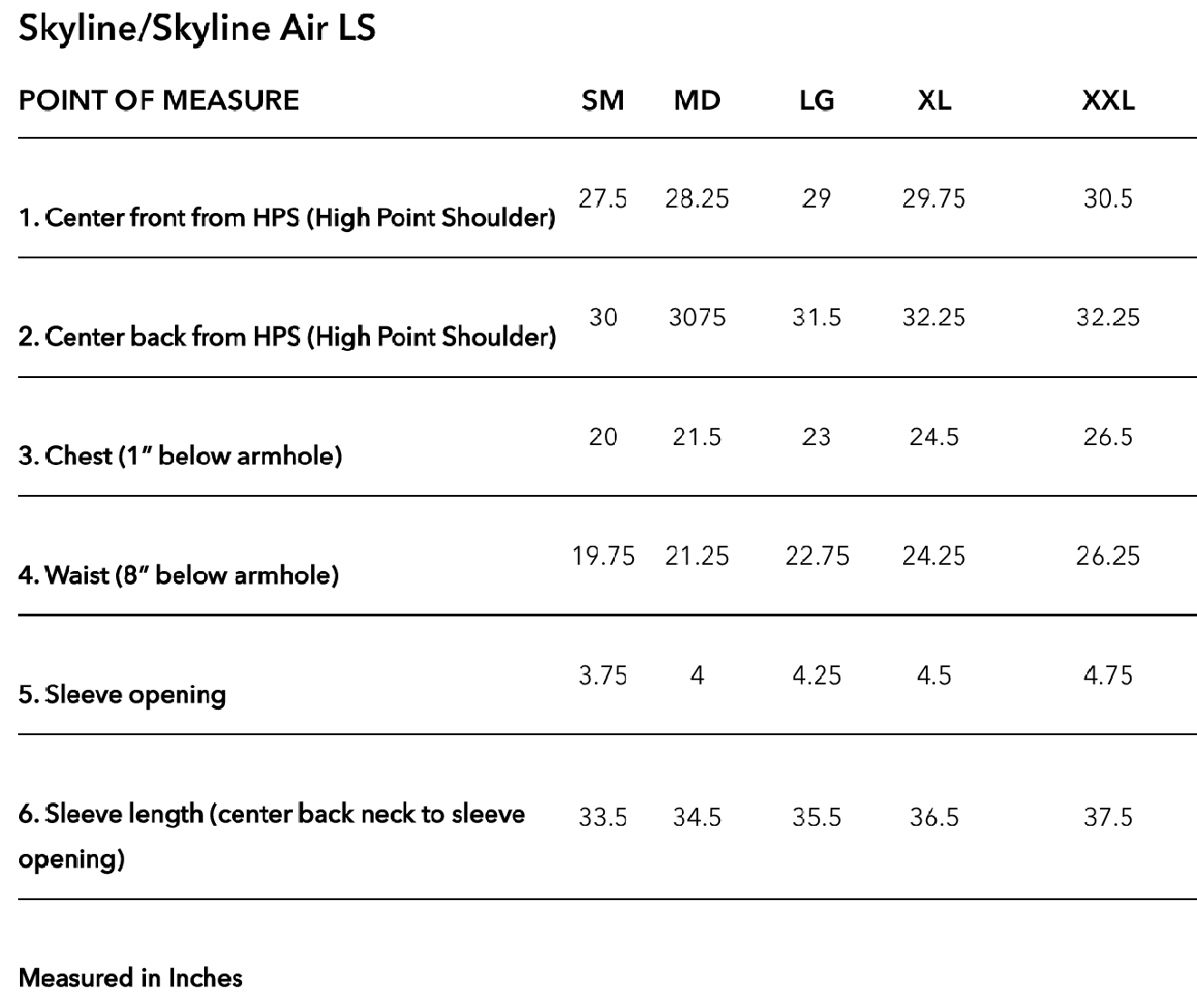Select the SM column header
The height and width of the screenshot is (1008, 1197).
click(603, 100)
